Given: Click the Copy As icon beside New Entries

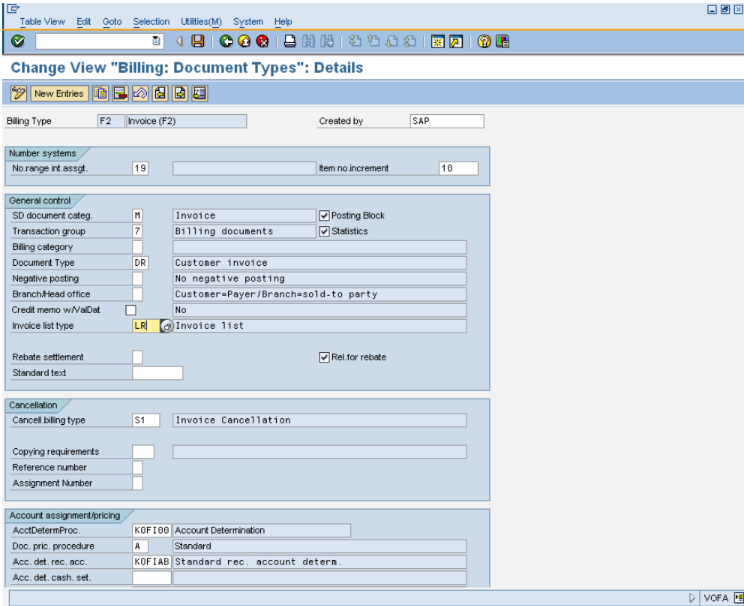Looking at the screenshot, I should pos(101,93).
